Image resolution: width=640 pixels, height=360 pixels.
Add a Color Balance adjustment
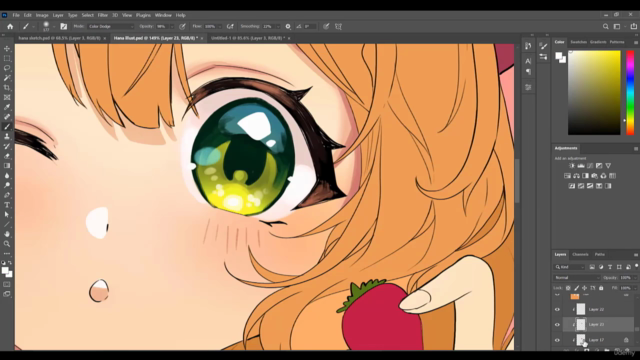(x=576, y=176)
